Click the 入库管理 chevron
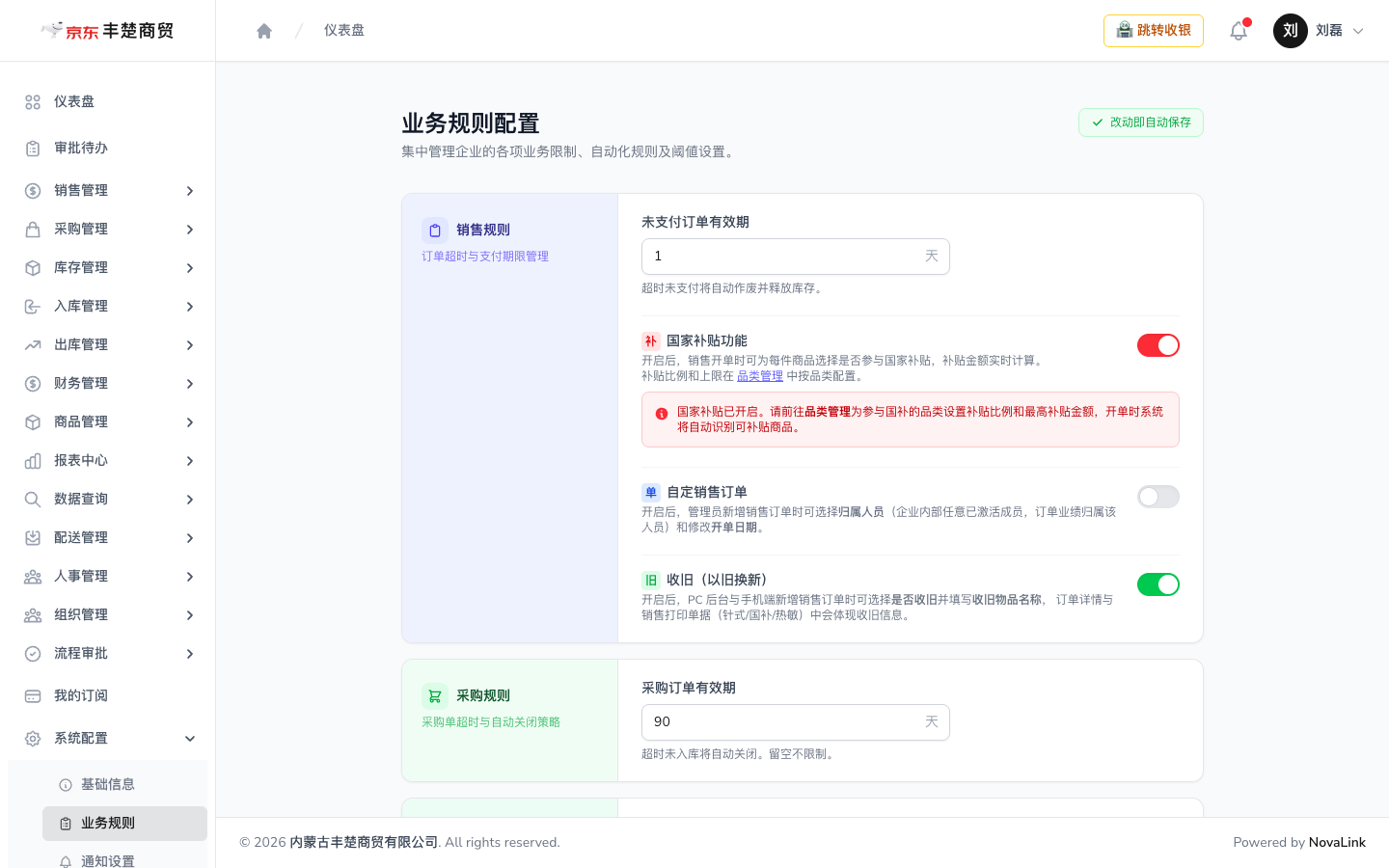This screenshot has height=868, width=1389. coord(190,307)
